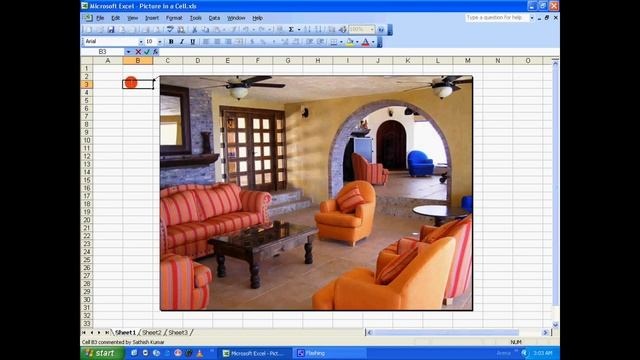
Task: Click the horizontal scrollbar thumb
Action: pyautogui.click(x=446, y=333)
